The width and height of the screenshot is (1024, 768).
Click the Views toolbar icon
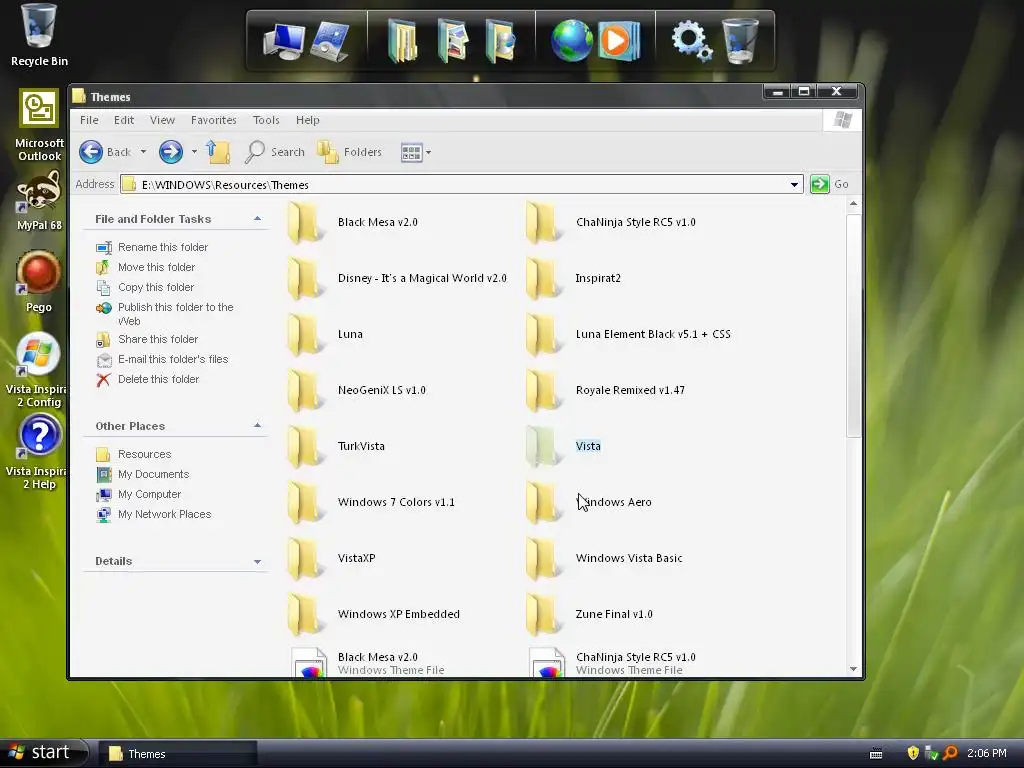click(411, 153)
